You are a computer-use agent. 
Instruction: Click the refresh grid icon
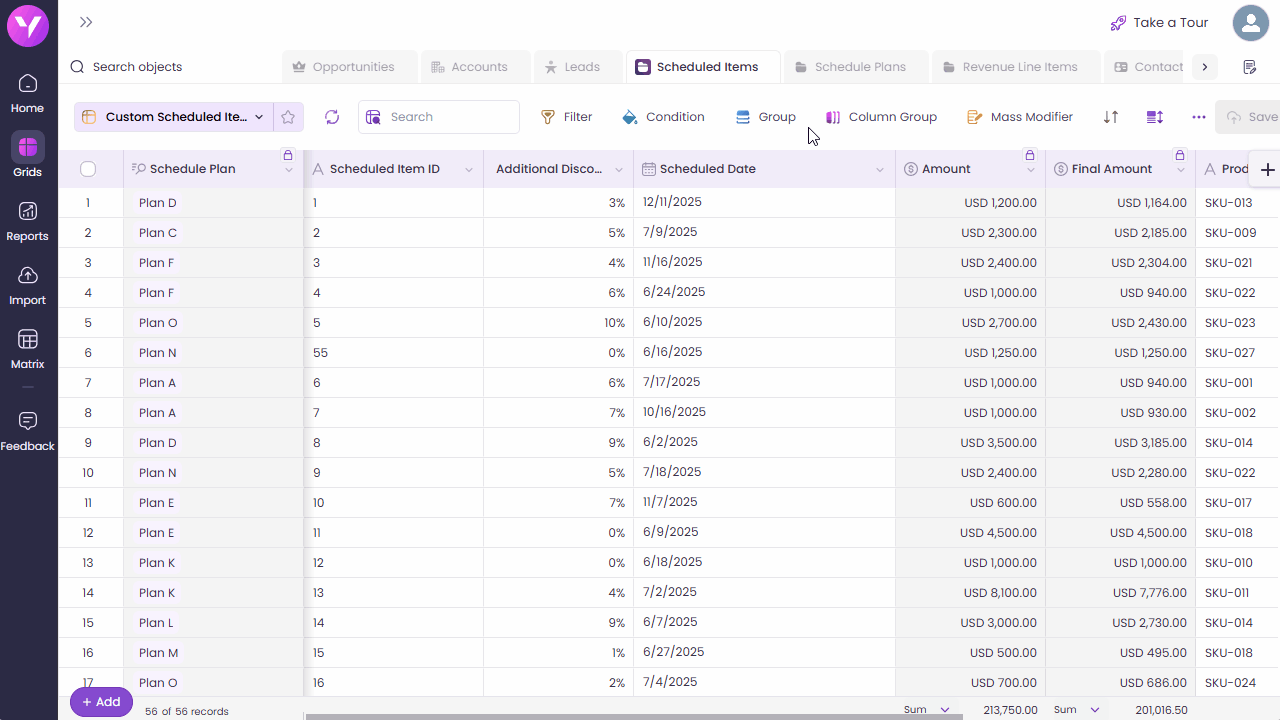(332, 117)
